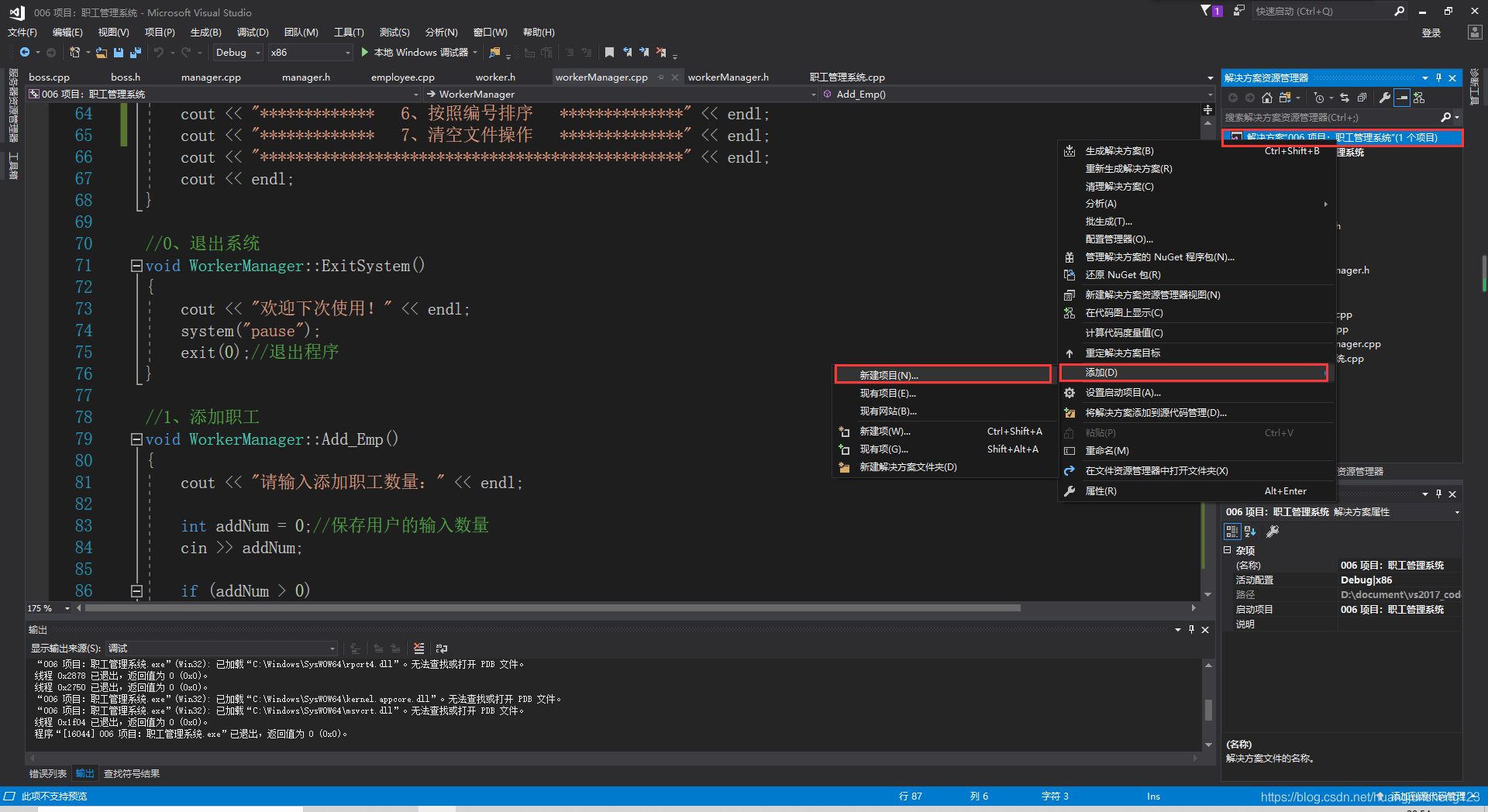Click the View Class Diagram icon
This screenshot has height=812, width=1488.
tap(1419, 98)
